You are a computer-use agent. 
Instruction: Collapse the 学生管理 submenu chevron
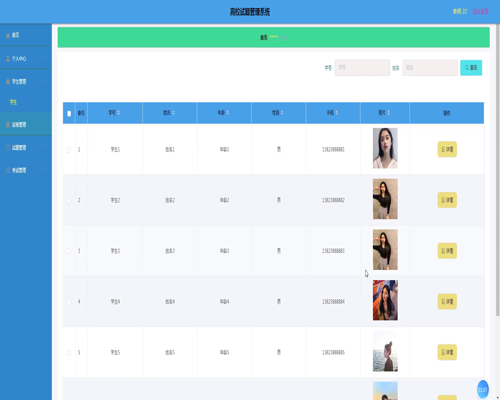[45, 81]
